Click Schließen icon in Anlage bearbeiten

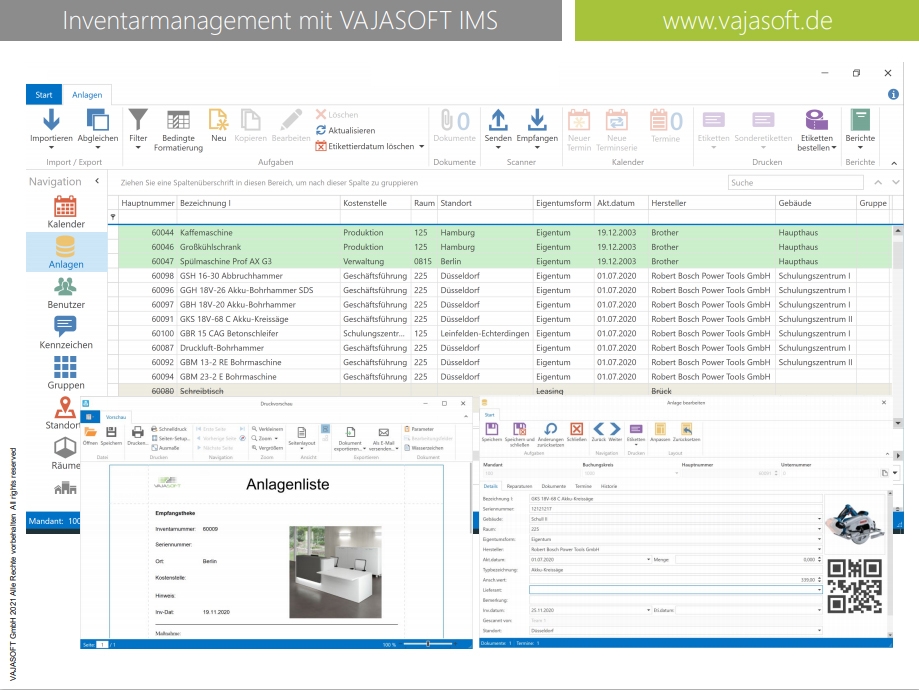click(577, 429)
